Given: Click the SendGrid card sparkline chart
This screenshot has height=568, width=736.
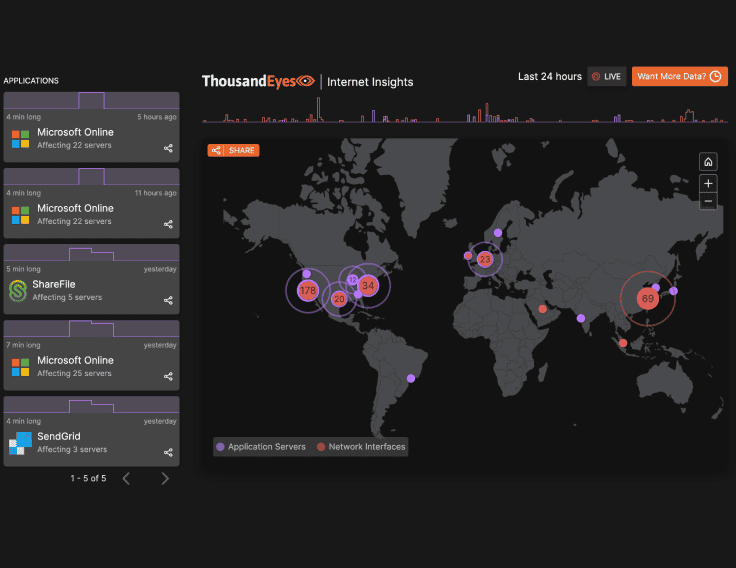Looking at the screenshot, I should (92, 405).
